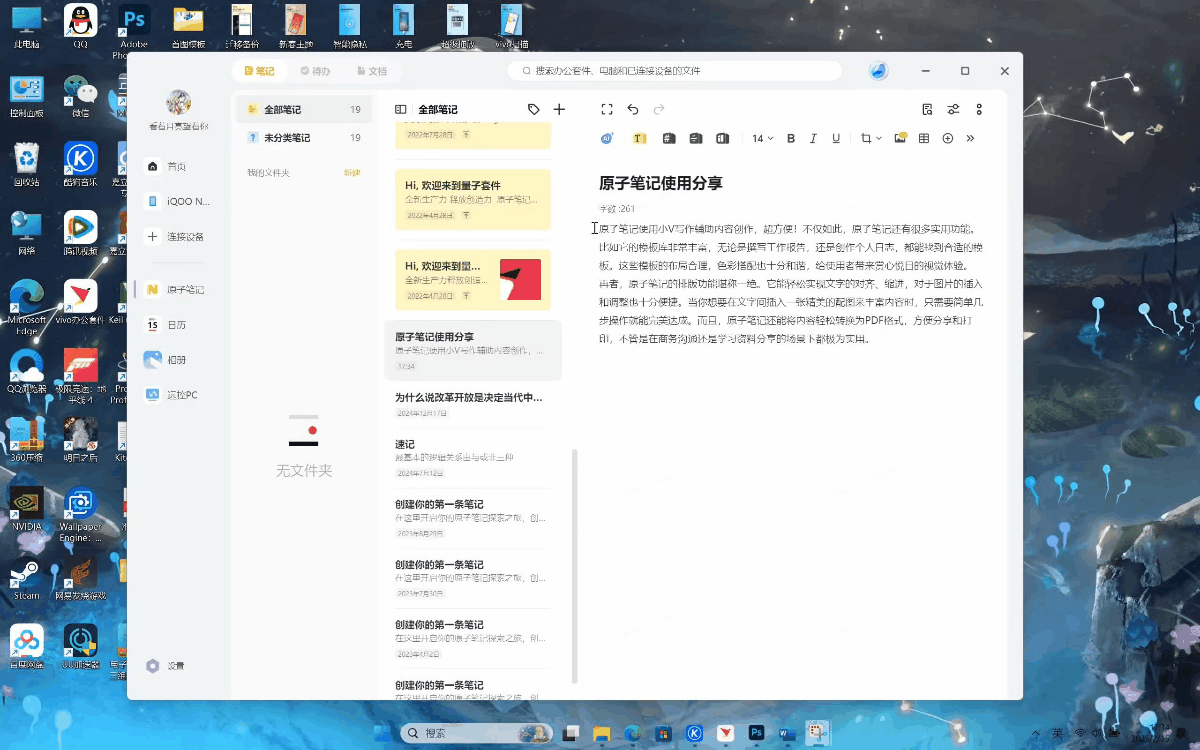This screenshot has width=1200, height=750.
Task: Open 远控PC in the left sidebar
Action: coord(172,395)
